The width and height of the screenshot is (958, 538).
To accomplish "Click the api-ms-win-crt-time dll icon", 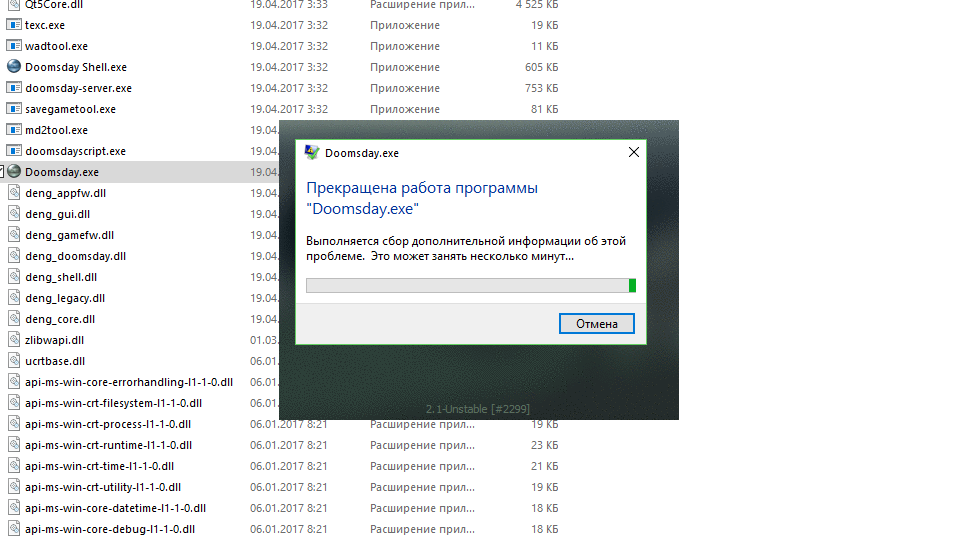I will coord(14,466).
